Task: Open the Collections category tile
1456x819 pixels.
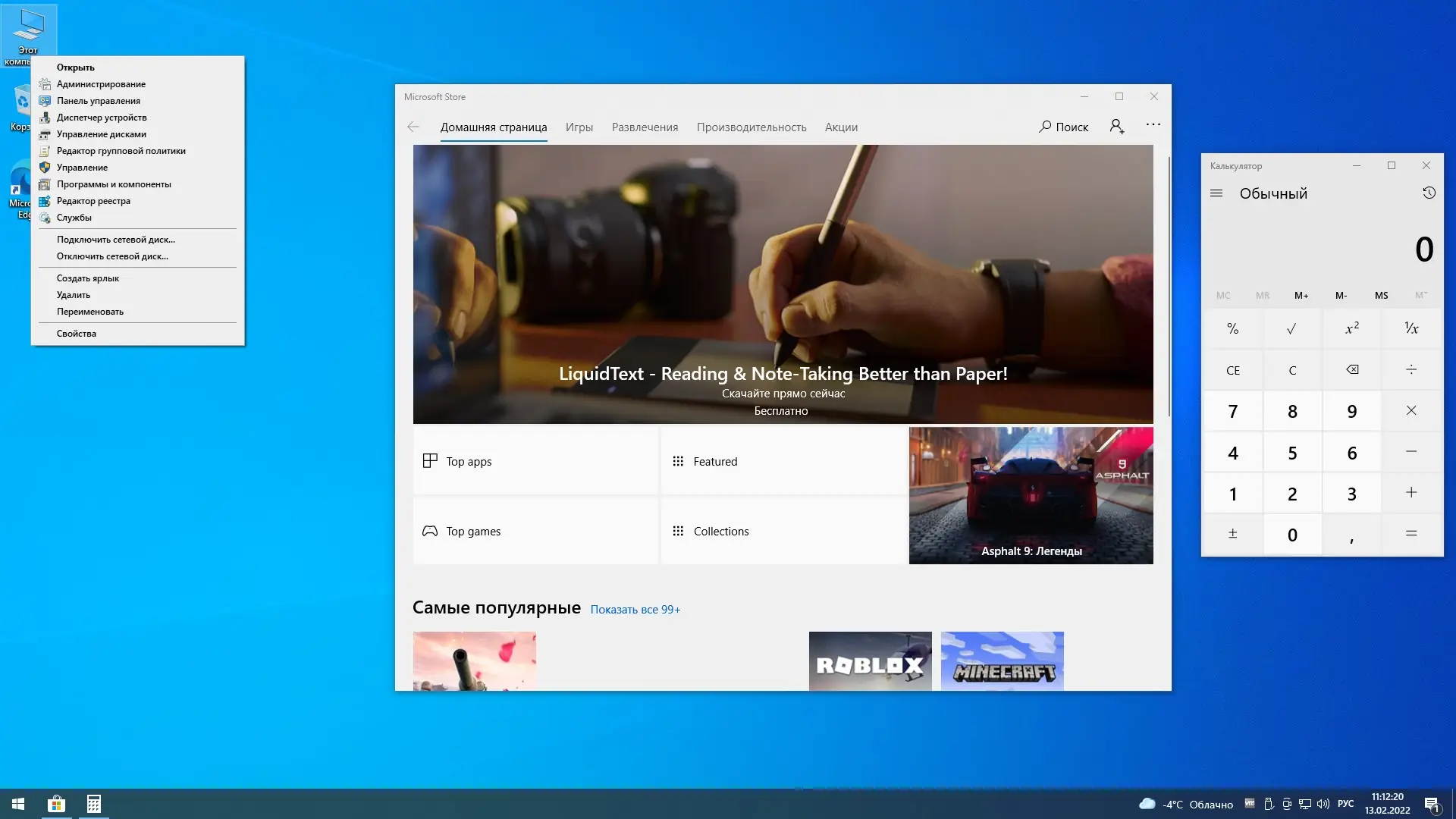Action: [783, 531]
